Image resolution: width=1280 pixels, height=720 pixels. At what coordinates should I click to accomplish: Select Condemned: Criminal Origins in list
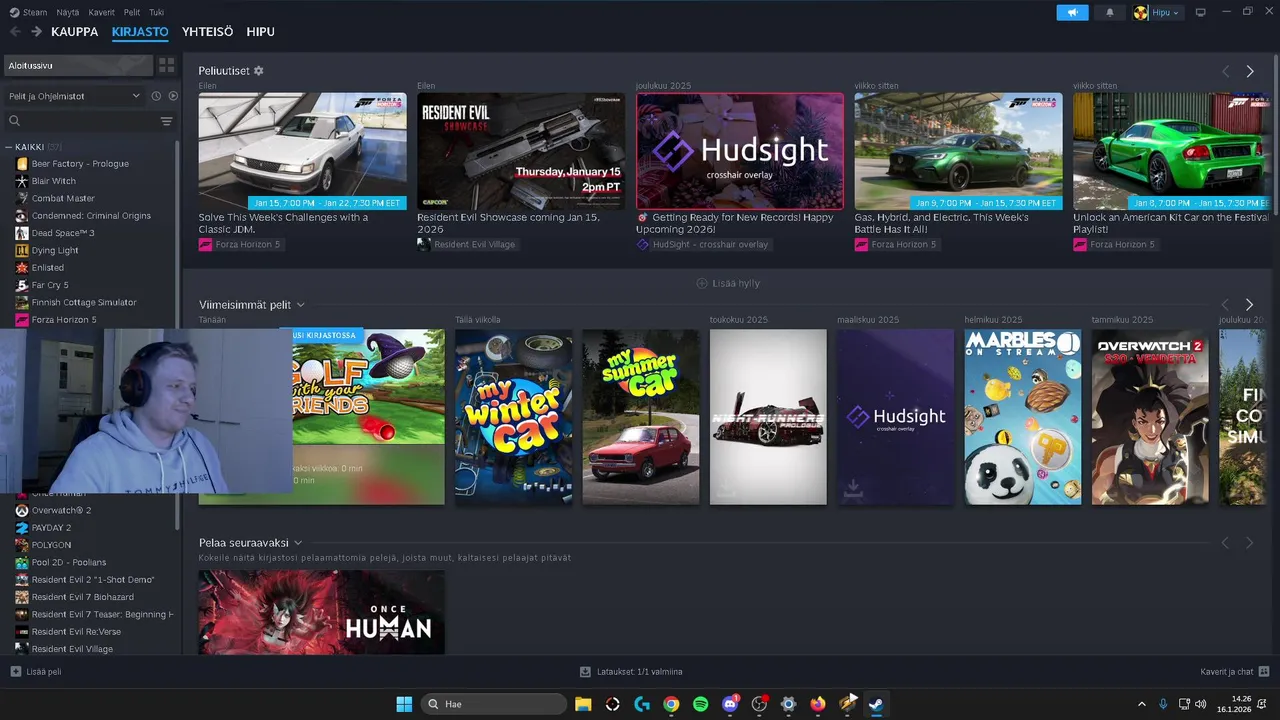90,215
